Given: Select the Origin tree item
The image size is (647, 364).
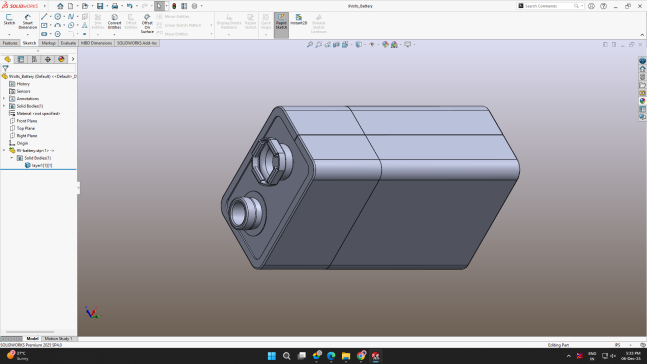Looking at the screenshot, I should point(22,143).
